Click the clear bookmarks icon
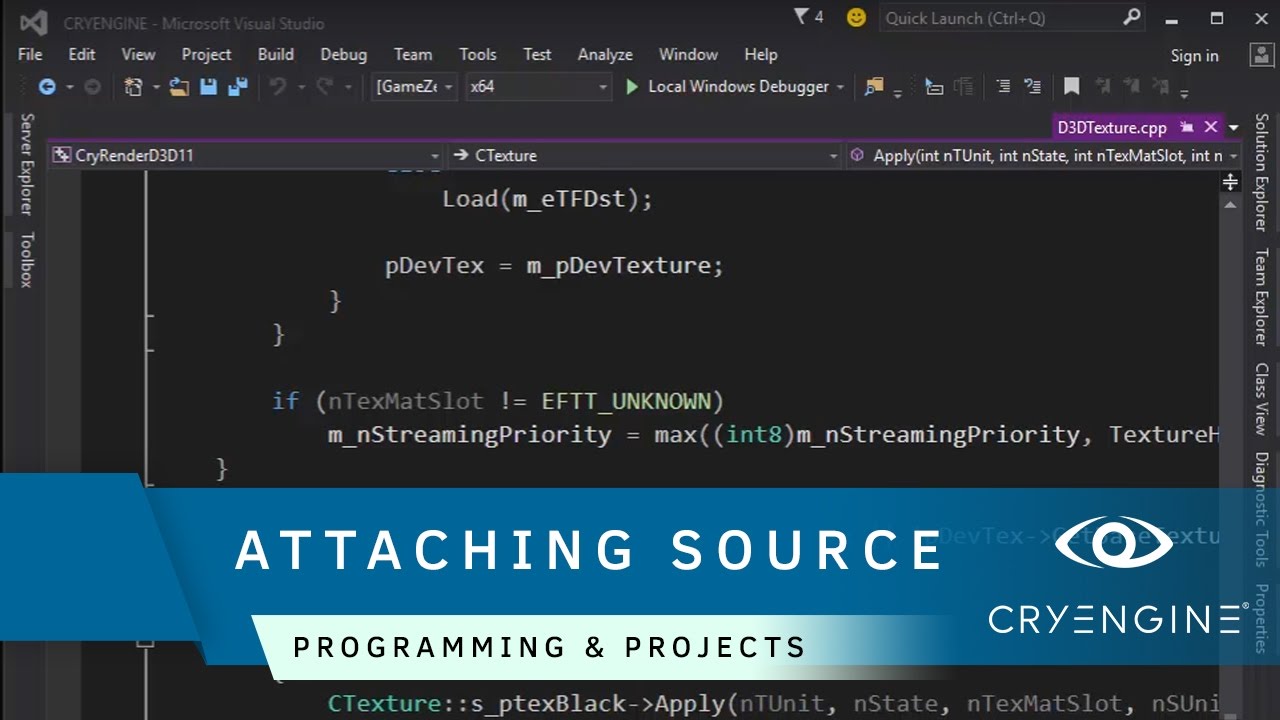Viewport: 1280px width, 720px height. tap(1161, 87)
